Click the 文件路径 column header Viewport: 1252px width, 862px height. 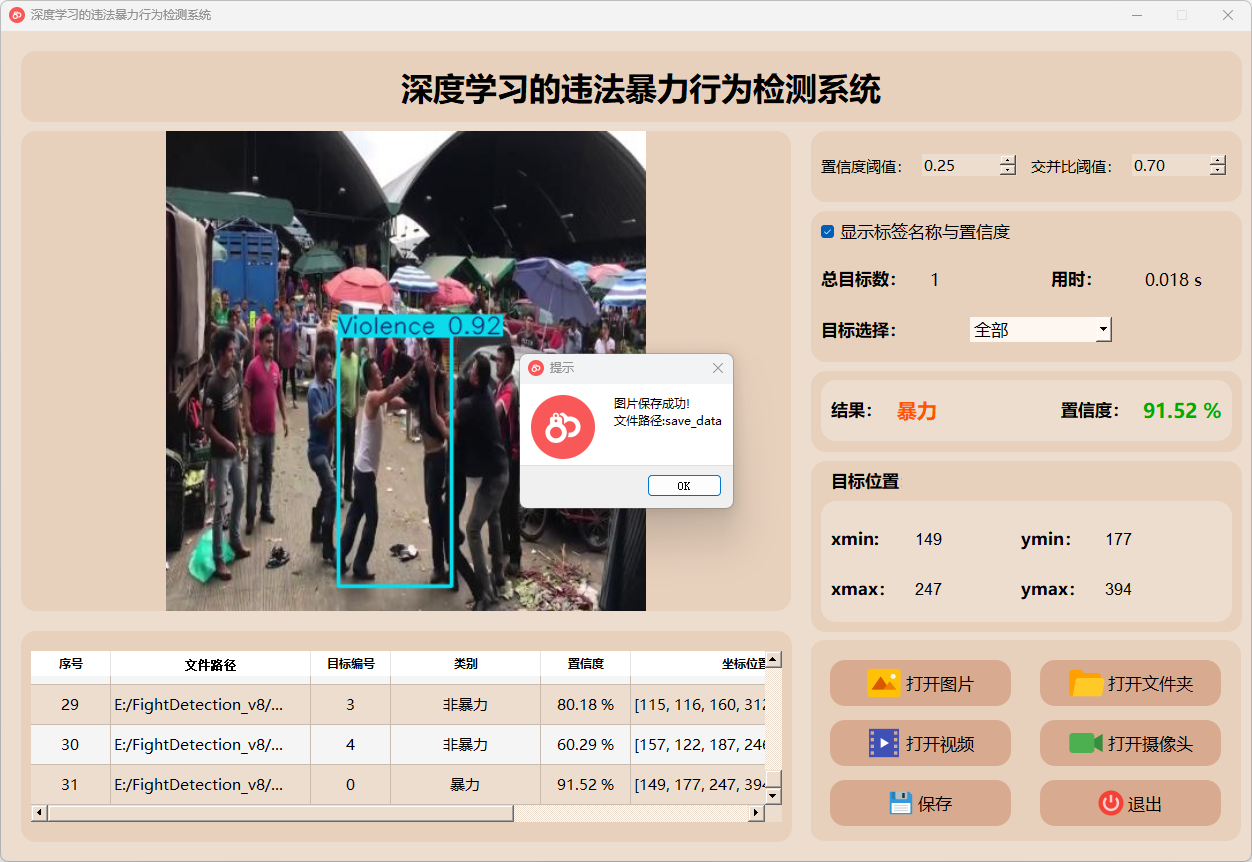click(x=210, y=664)
